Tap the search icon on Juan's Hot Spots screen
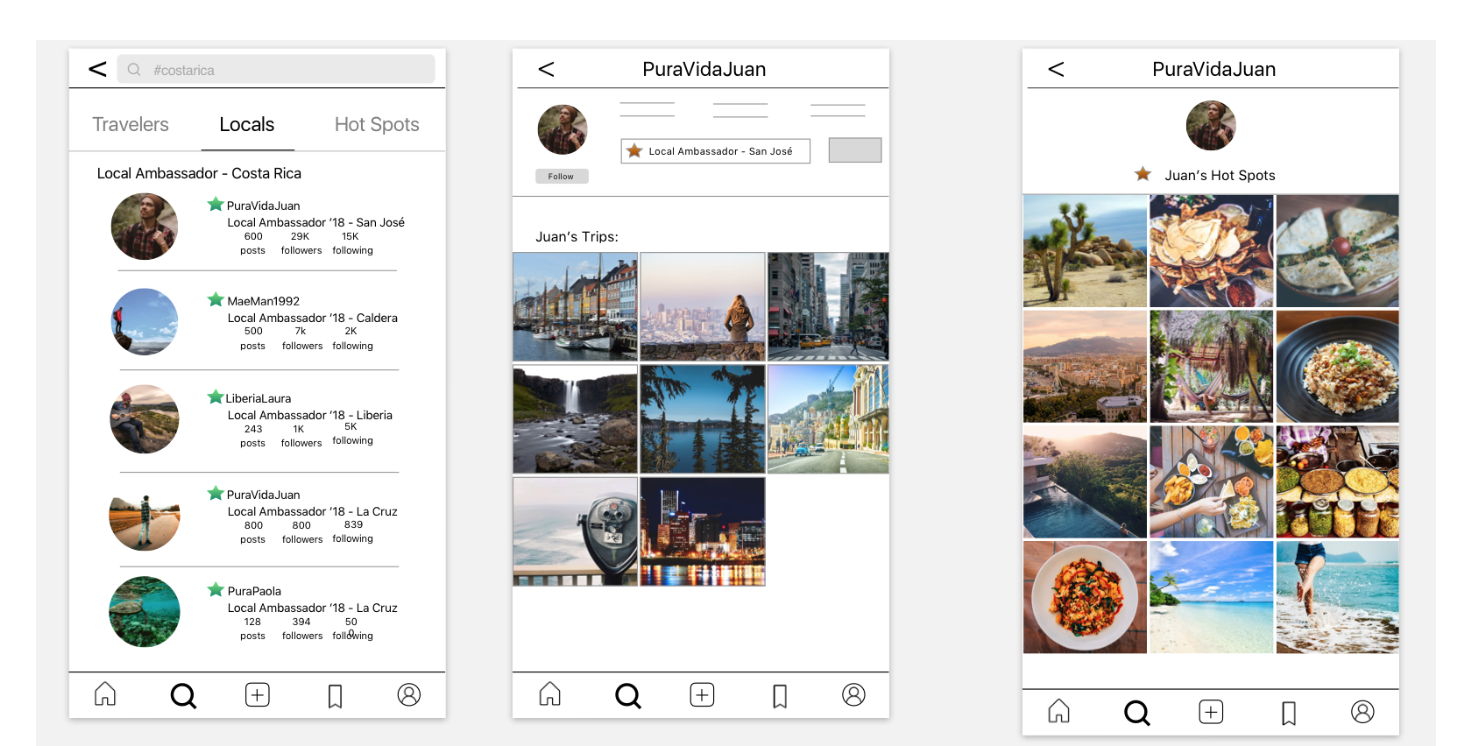Viewport: 1466px width, 746px height. point(1137,712)
